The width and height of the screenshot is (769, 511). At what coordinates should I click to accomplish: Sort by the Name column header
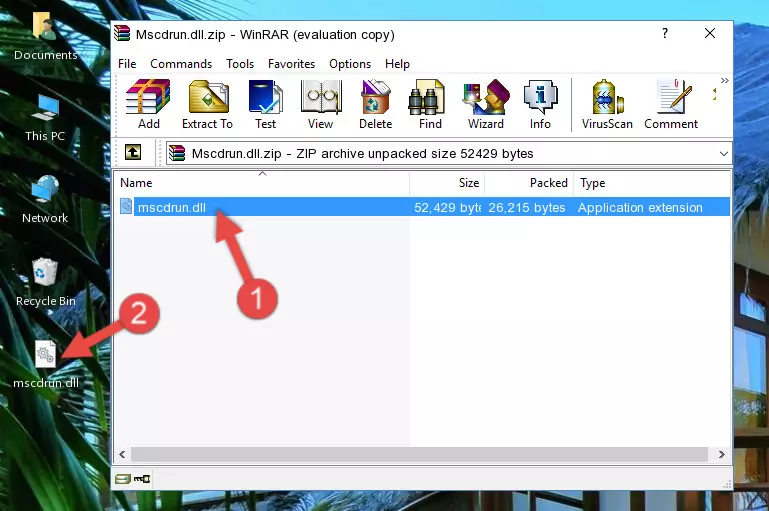[x=262, y=183]
